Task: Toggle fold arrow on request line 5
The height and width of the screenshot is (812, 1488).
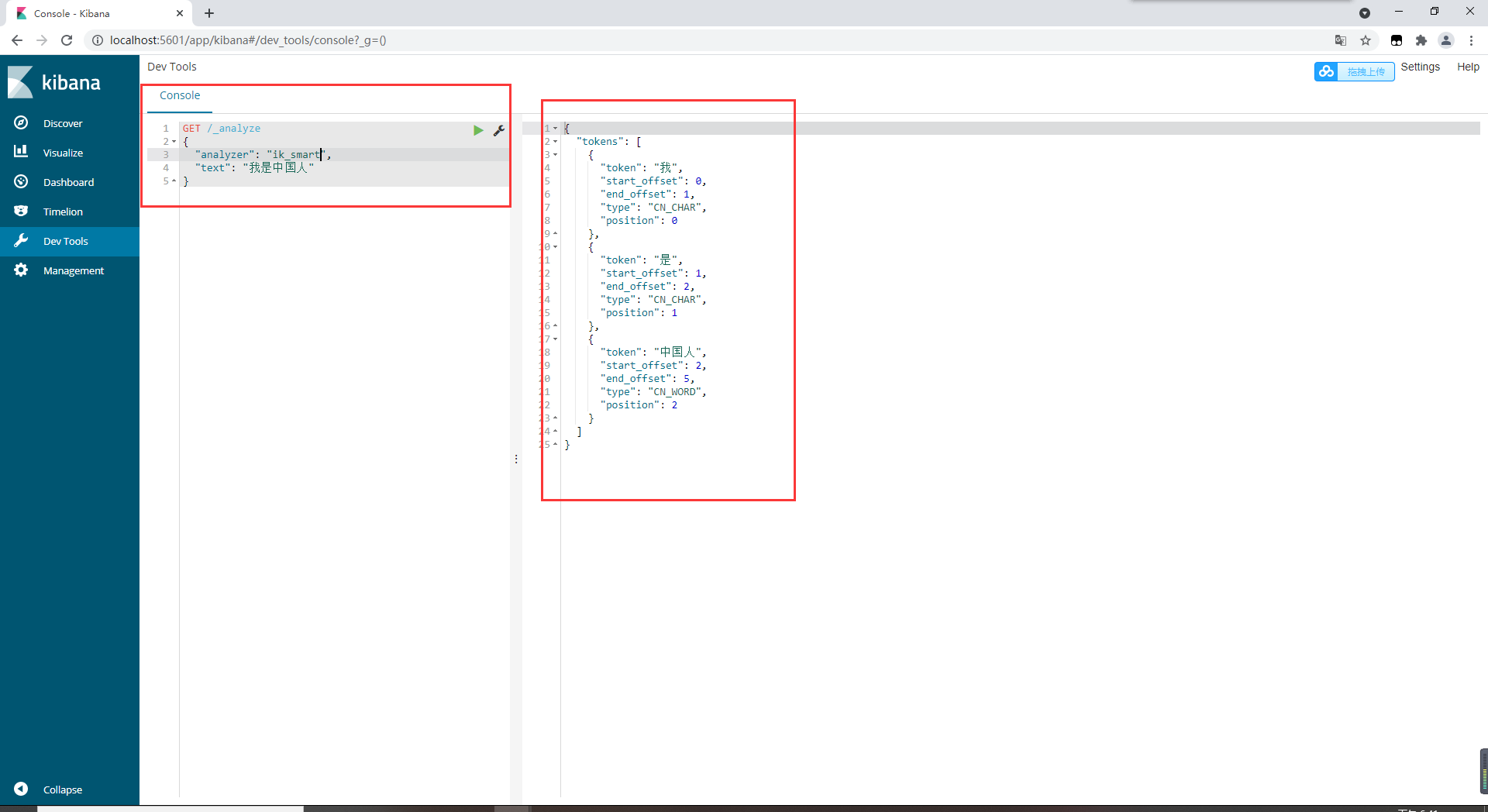Action: tap(174, 181)
